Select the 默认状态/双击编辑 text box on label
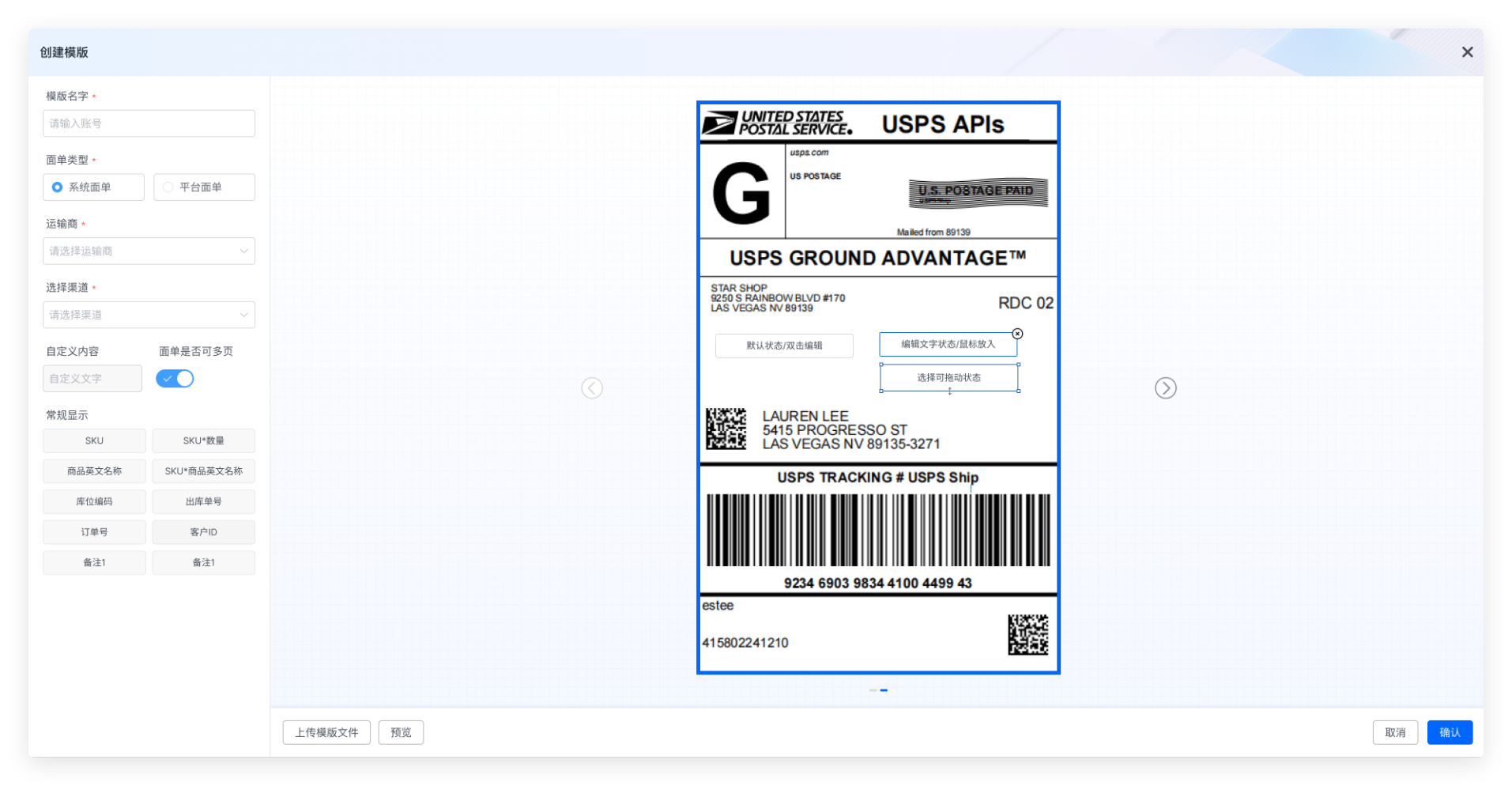This screenshot has height=786, width=1512. tap(783, 346)
